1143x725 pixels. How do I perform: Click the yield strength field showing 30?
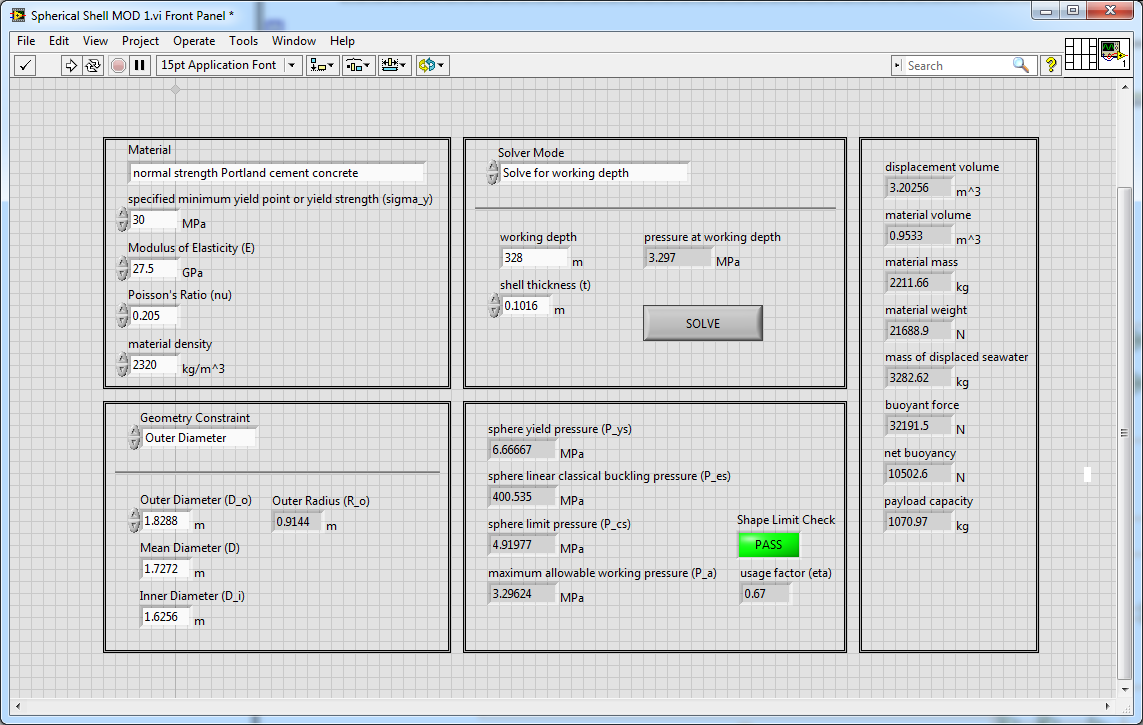(153, 220)
